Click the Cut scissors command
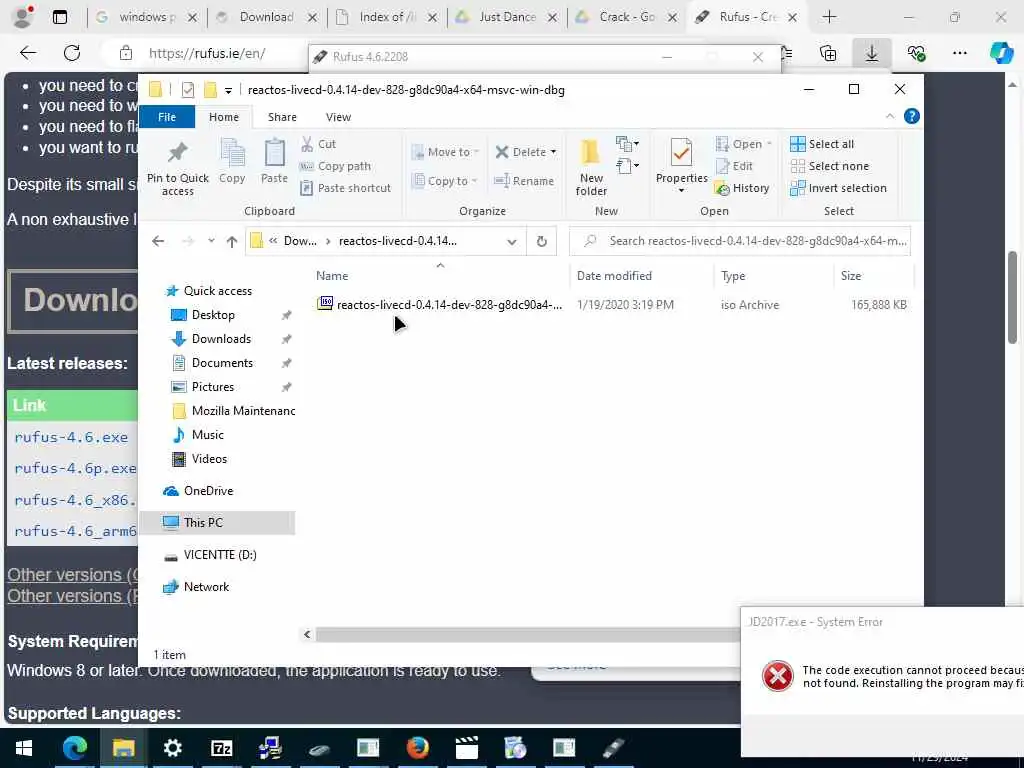The height and width of the screenshot is (768, 1024). click(x=318, y=144)
